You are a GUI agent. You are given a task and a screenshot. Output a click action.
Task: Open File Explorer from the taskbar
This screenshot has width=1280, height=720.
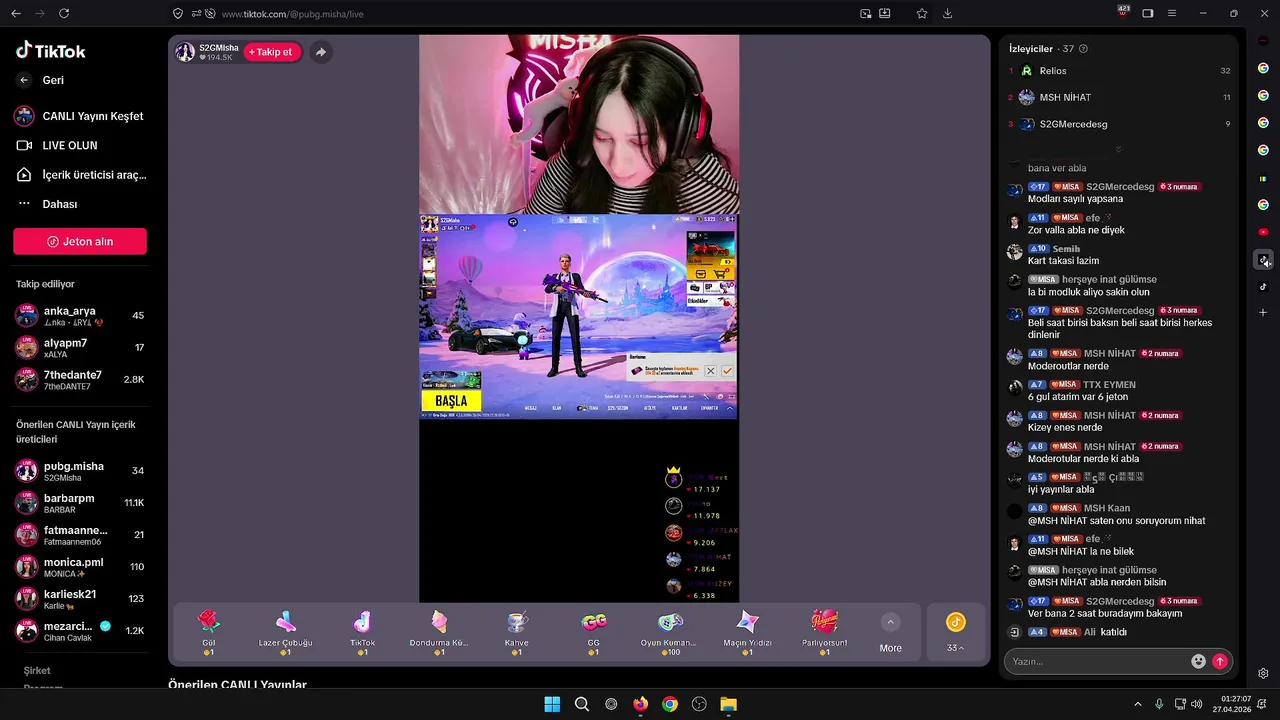[729, 704]
